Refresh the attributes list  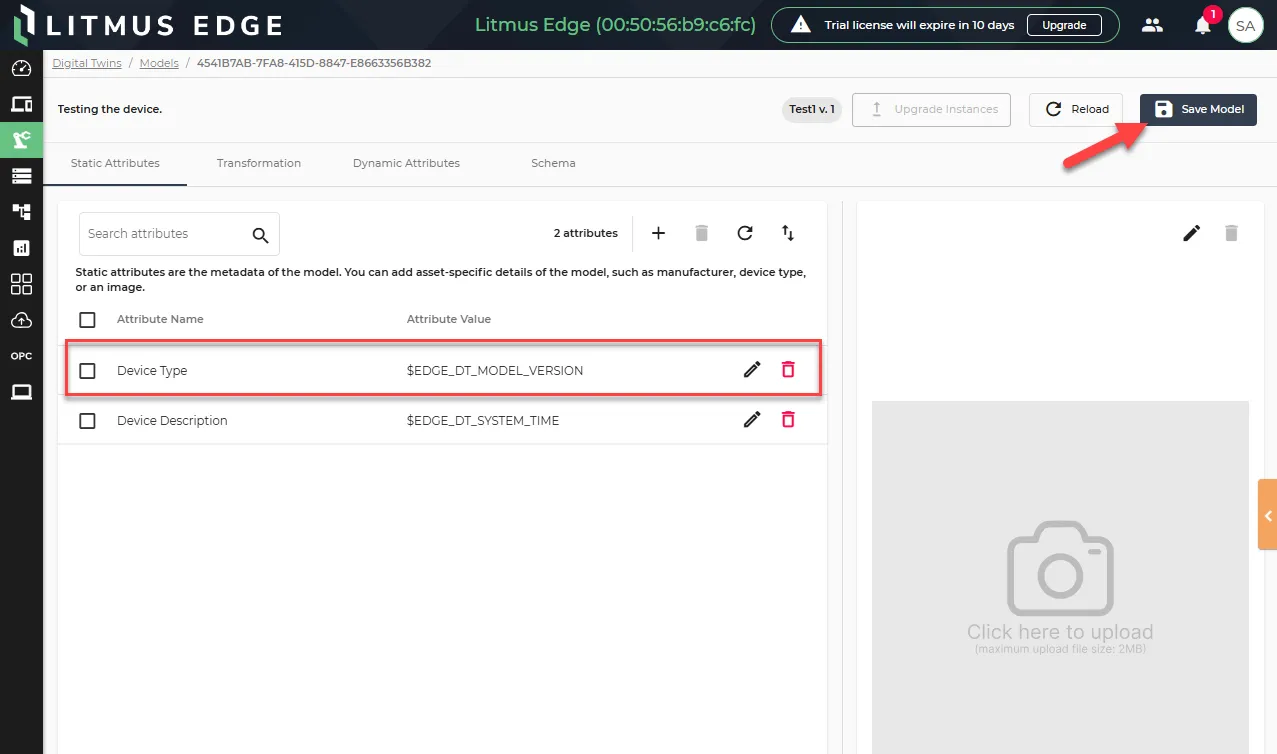pos(745,233)
